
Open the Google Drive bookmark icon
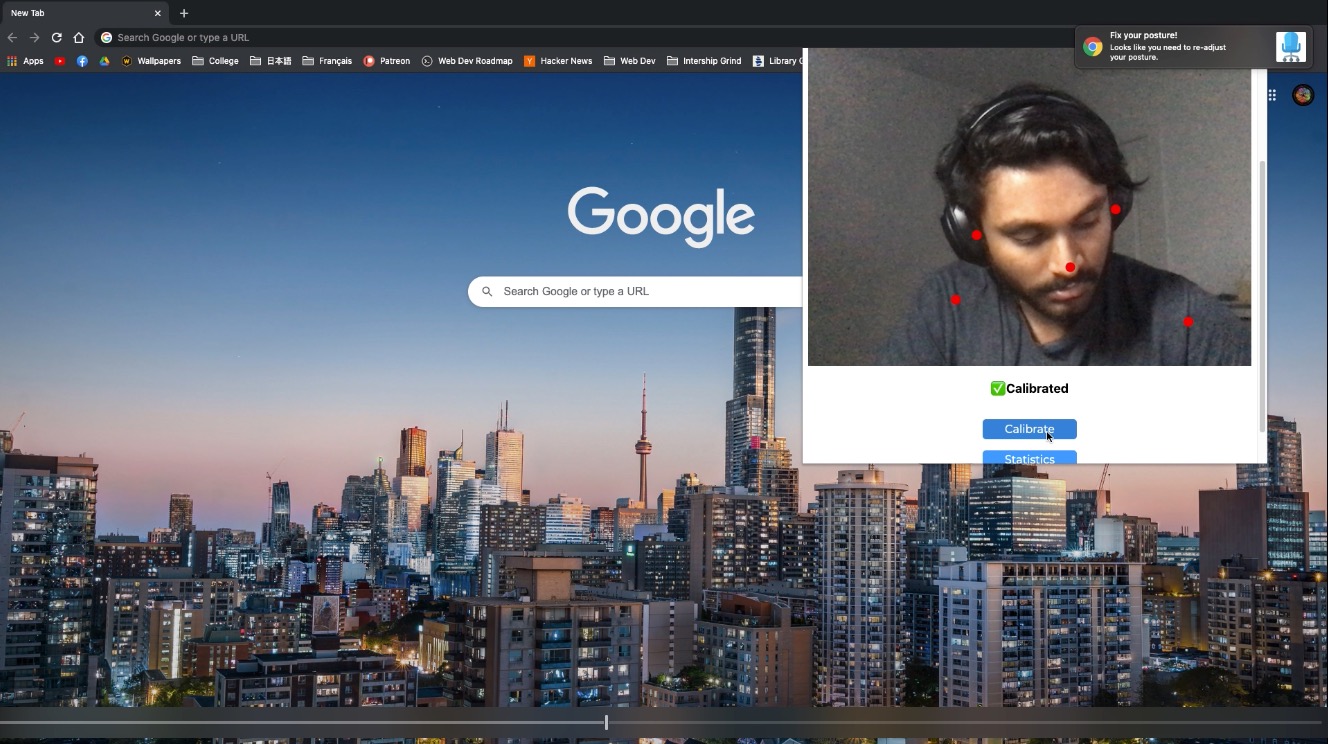(104, 61)
